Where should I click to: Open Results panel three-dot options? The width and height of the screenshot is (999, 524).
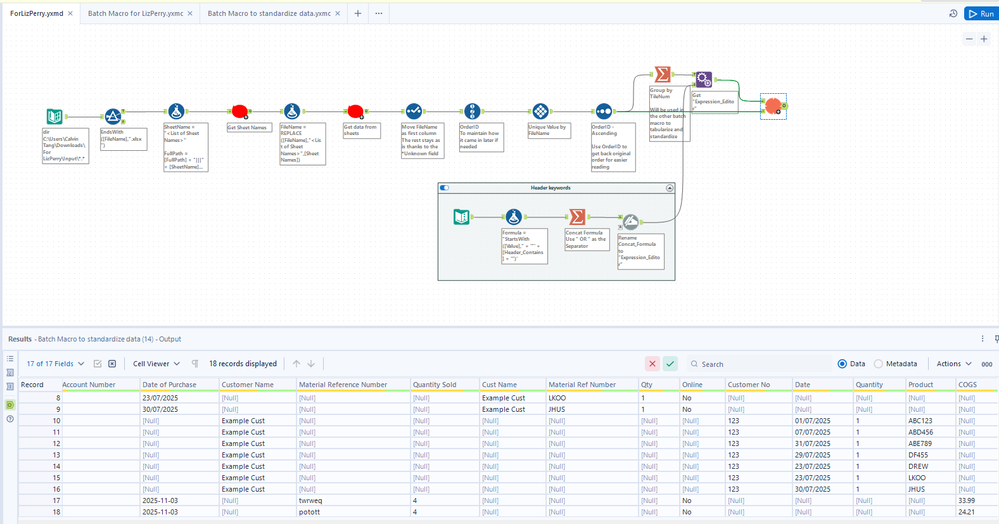982,339
